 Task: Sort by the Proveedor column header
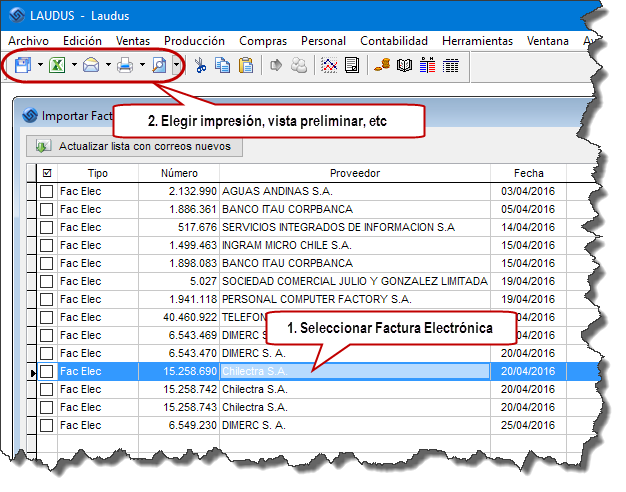click(355, 173)
